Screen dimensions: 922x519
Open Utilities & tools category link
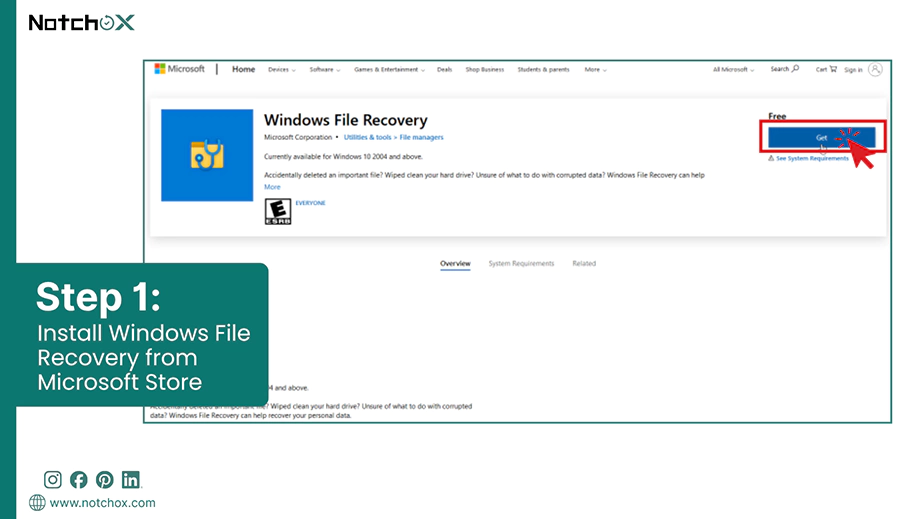pyautogui.click(x=368, y=138)
